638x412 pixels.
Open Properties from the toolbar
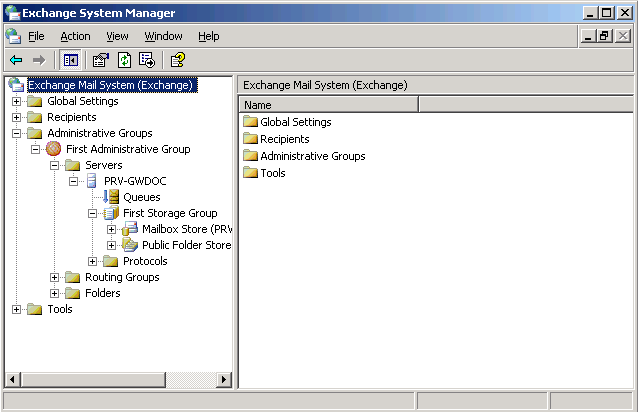(x=101, y=60)
